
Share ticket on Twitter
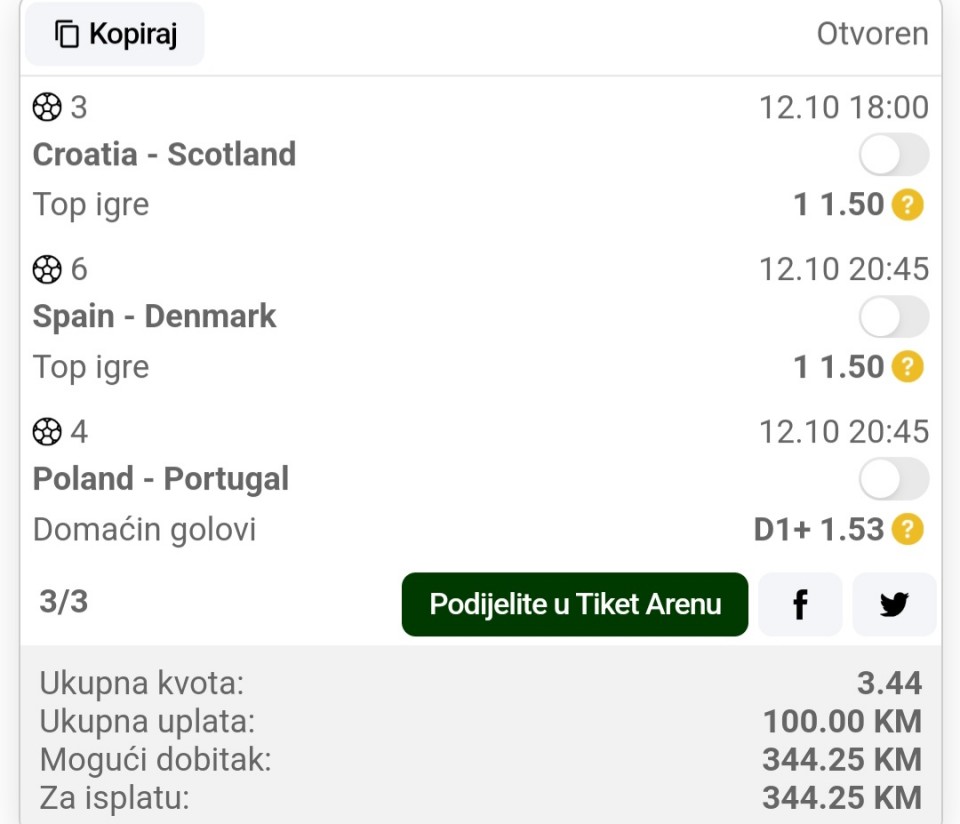coord(894,605)
